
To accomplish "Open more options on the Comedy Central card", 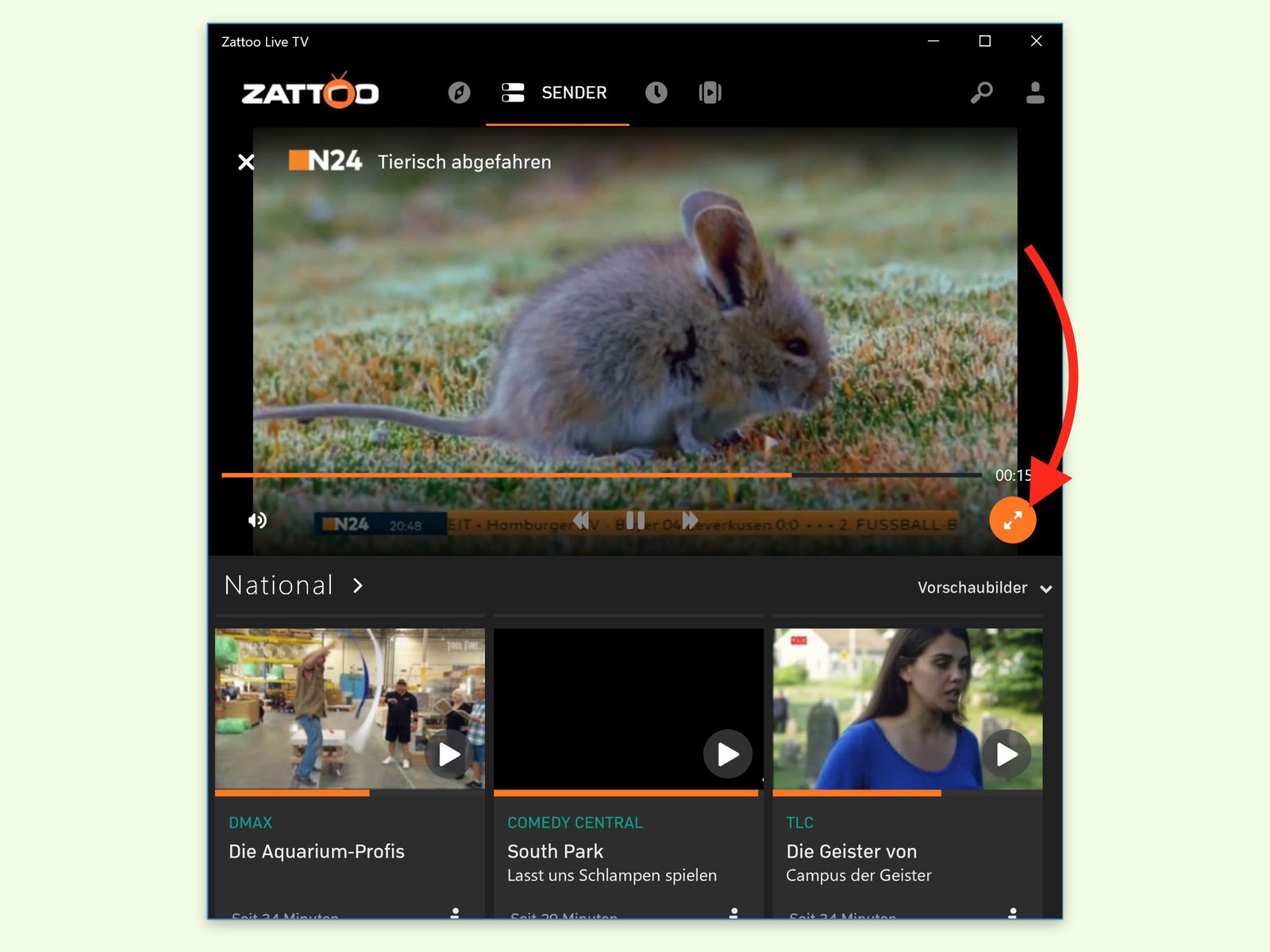I will pyautogui.click(x=733, y=913).
